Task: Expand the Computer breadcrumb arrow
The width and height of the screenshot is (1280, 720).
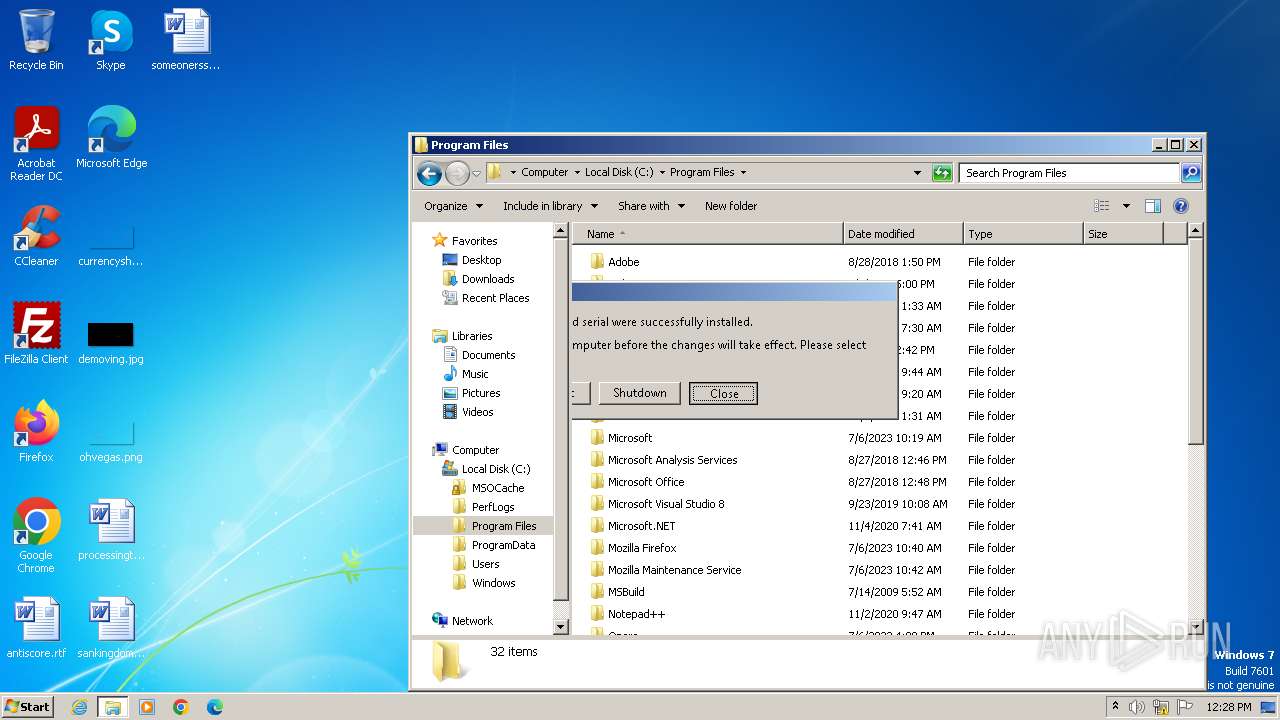Action: 577,173
